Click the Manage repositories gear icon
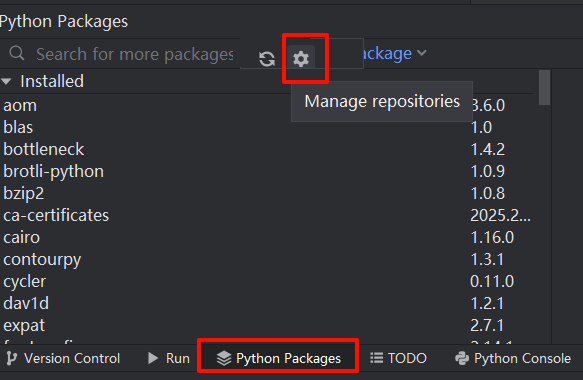583x380 pixels. tap(301, 59)
